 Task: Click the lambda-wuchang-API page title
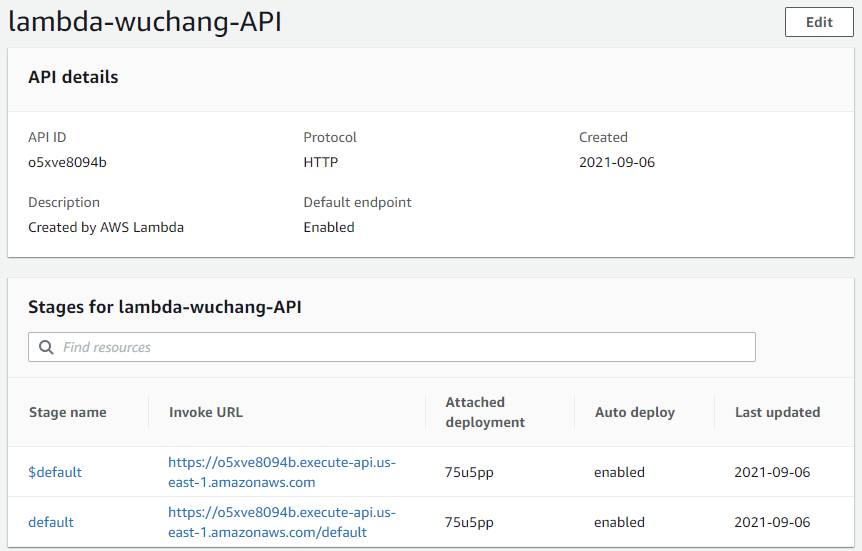point(145,23)
